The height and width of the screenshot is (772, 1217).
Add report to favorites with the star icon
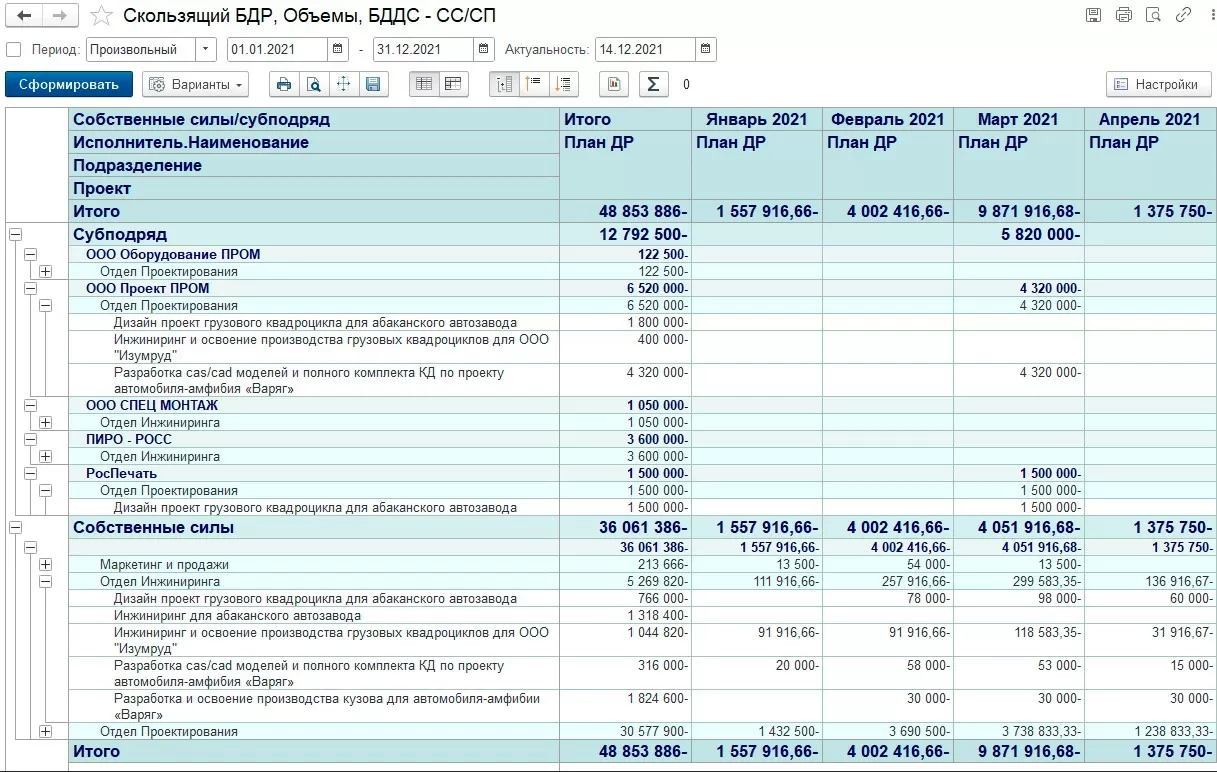pyautogui.click(x=101, y=16)
